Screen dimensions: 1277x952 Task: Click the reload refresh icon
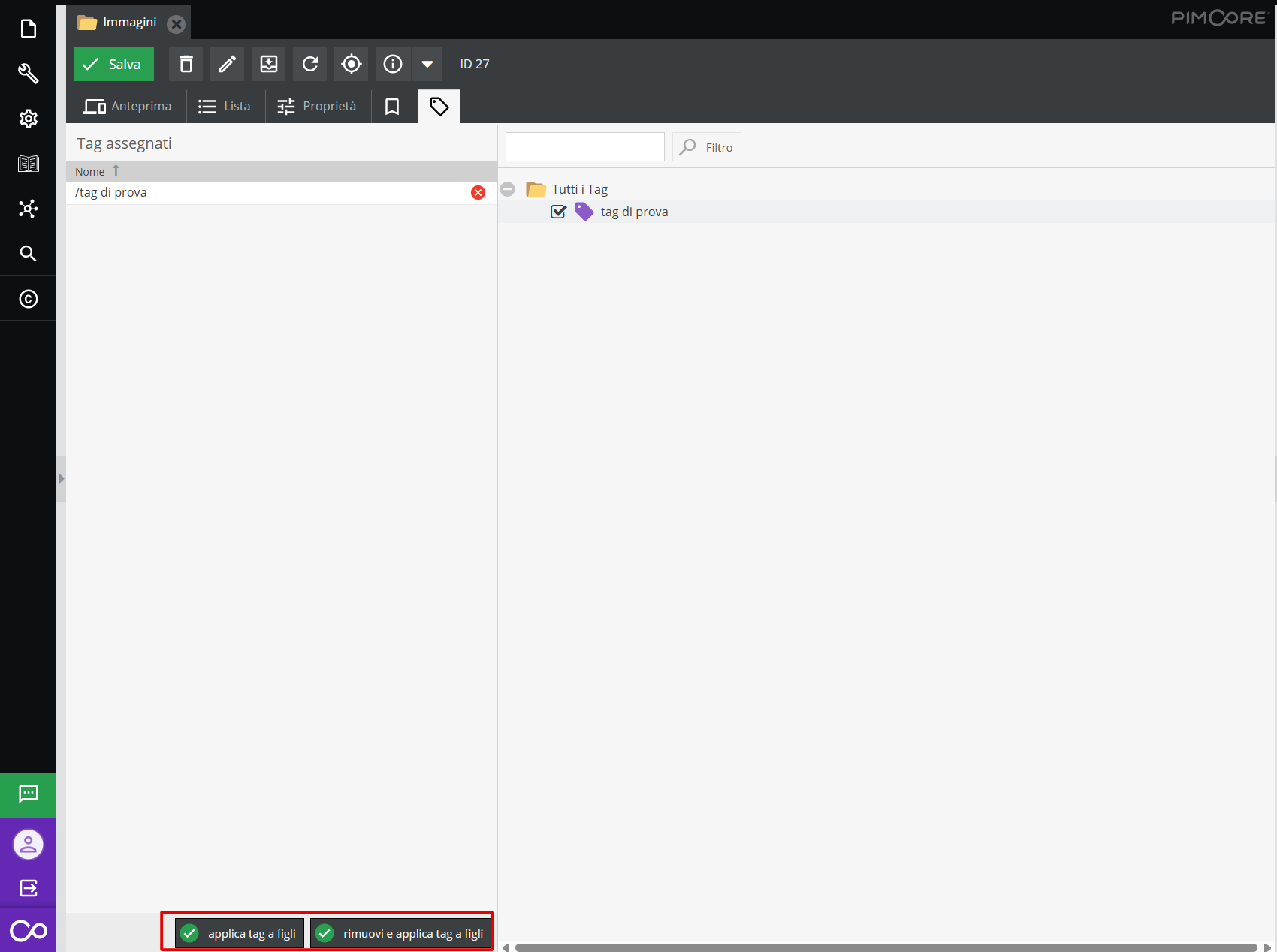(x=310, y=65)
